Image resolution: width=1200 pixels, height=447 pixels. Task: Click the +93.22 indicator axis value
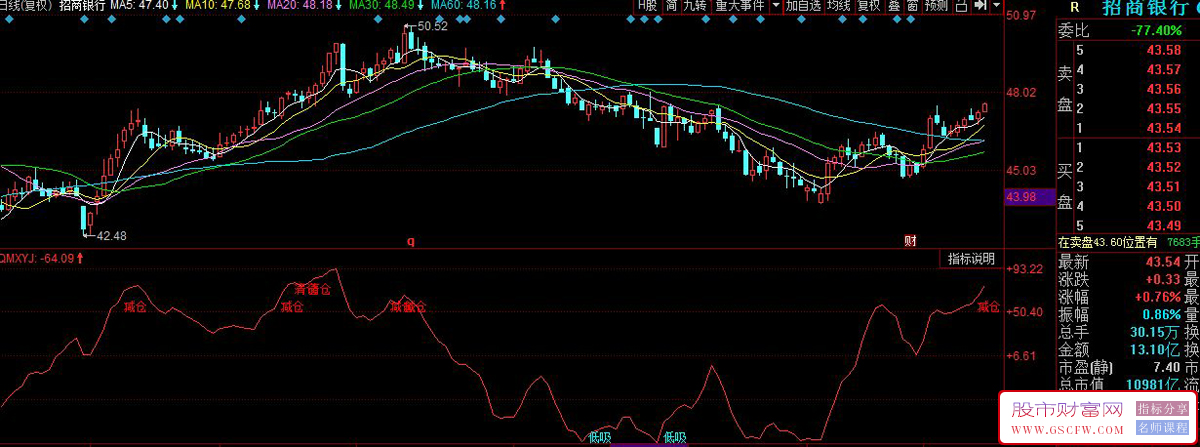pos(1026,270)
